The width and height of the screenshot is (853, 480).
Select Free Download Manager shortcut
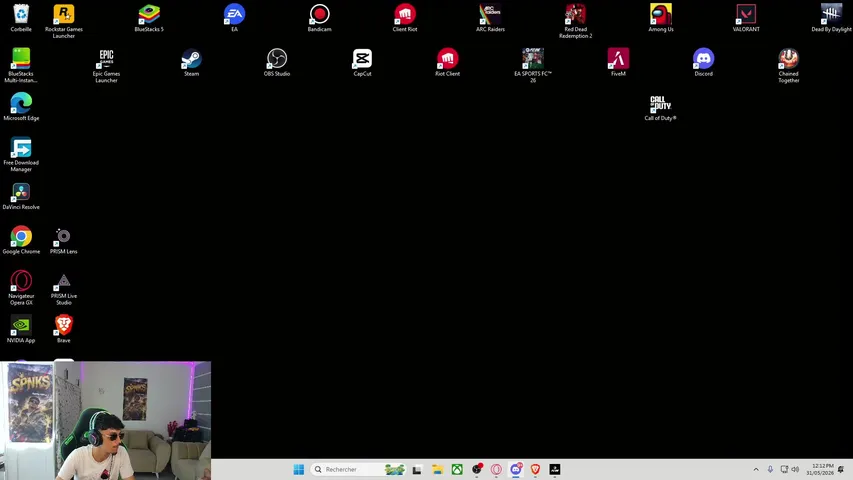click(21, 154)
